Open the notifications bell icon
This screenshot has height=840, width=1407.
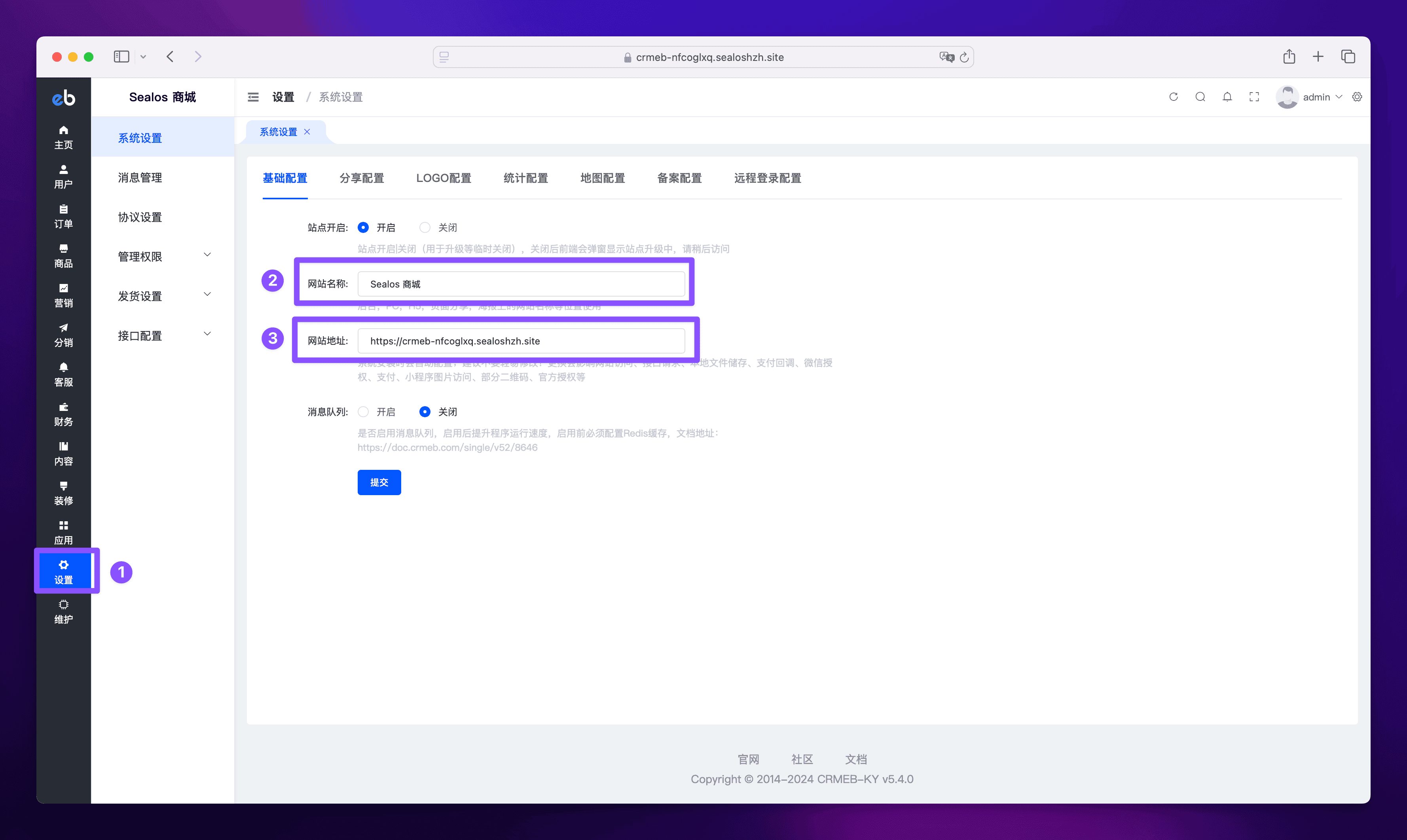[x=1227, y=97]
